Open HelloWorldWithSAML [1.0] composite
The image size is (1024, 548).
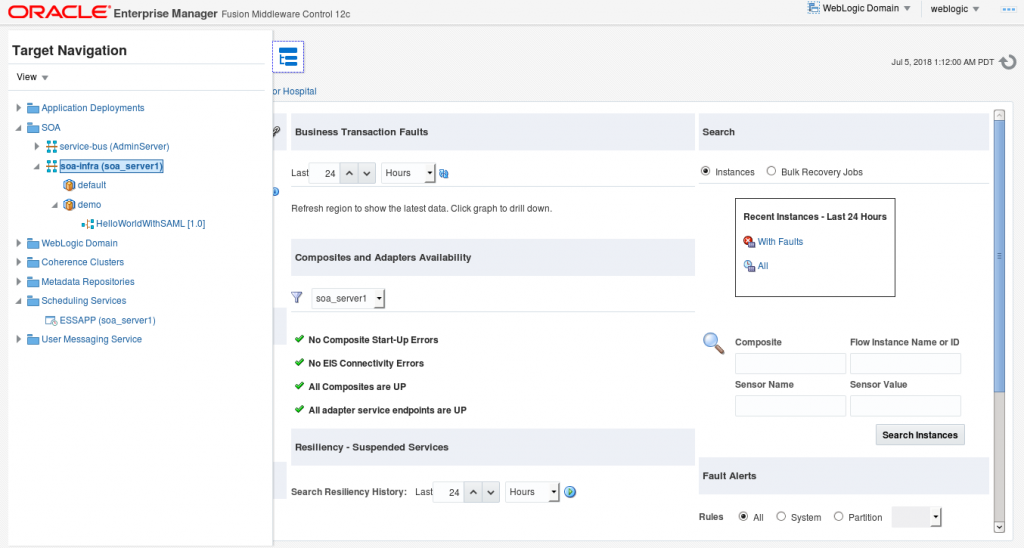click(150, 223)
